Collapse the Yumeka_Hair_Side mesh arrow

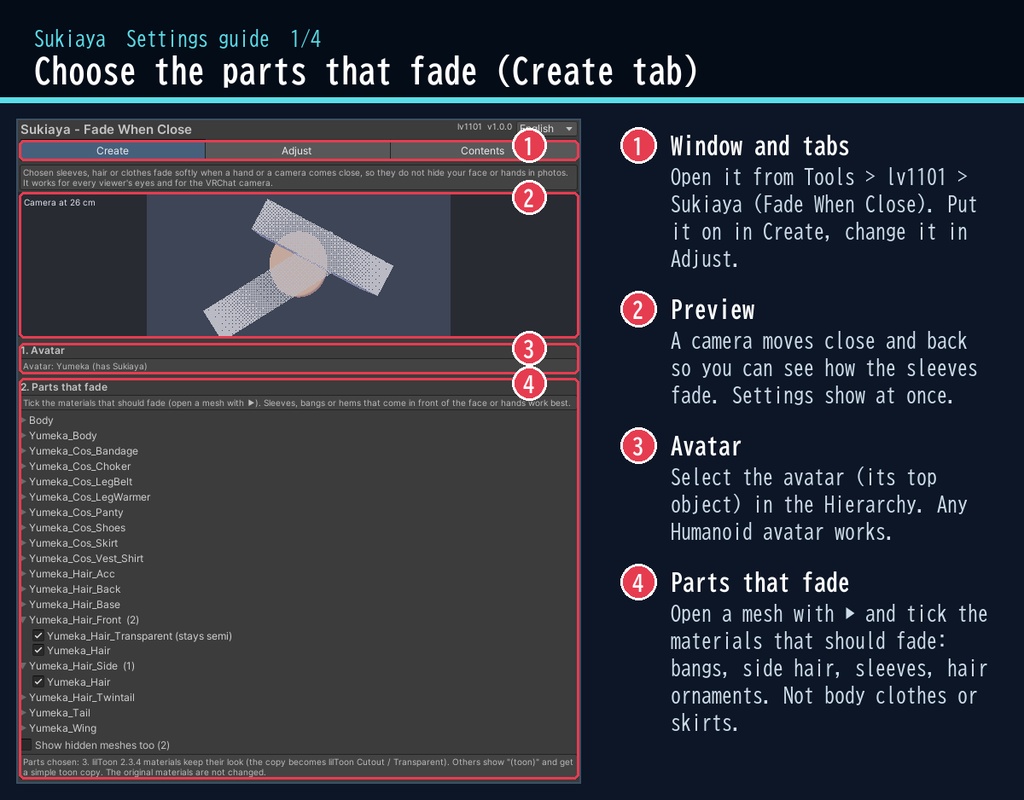pyautogui.click(x=24, y=666)
